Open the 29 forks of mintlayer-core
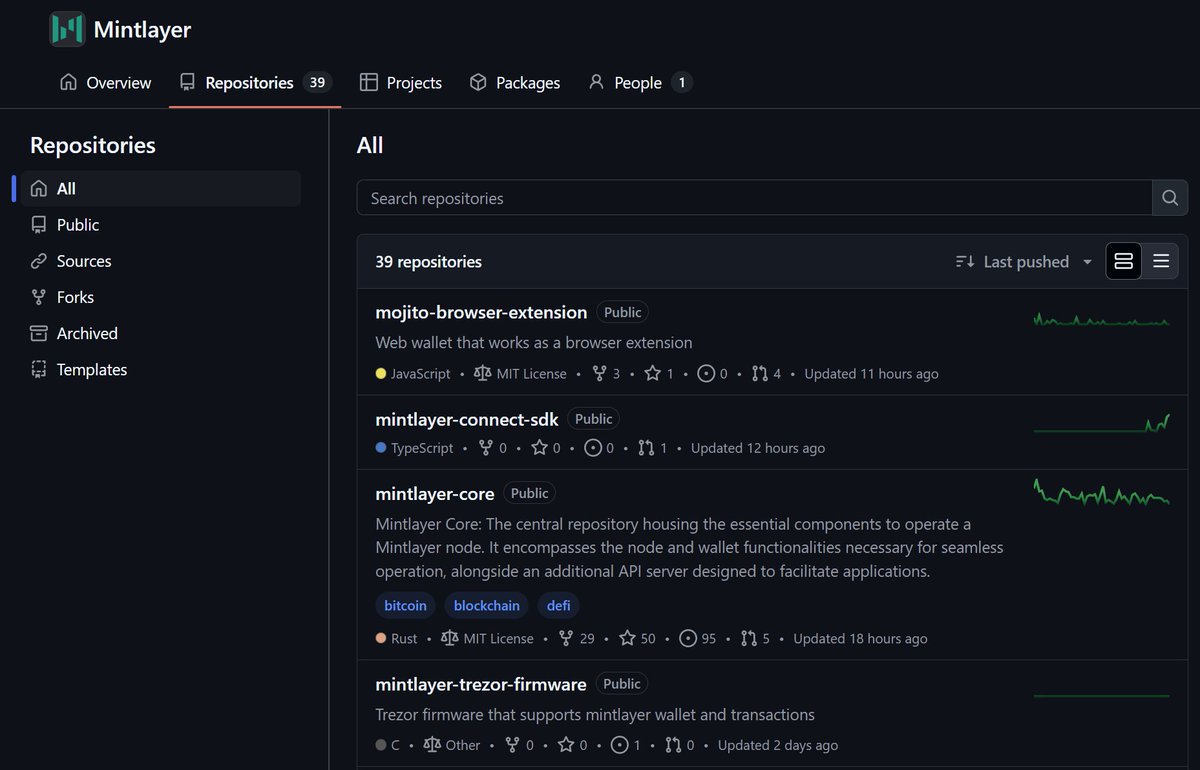Image resolution: width=1200 pixels, height=770 pixels. point(577,638)
